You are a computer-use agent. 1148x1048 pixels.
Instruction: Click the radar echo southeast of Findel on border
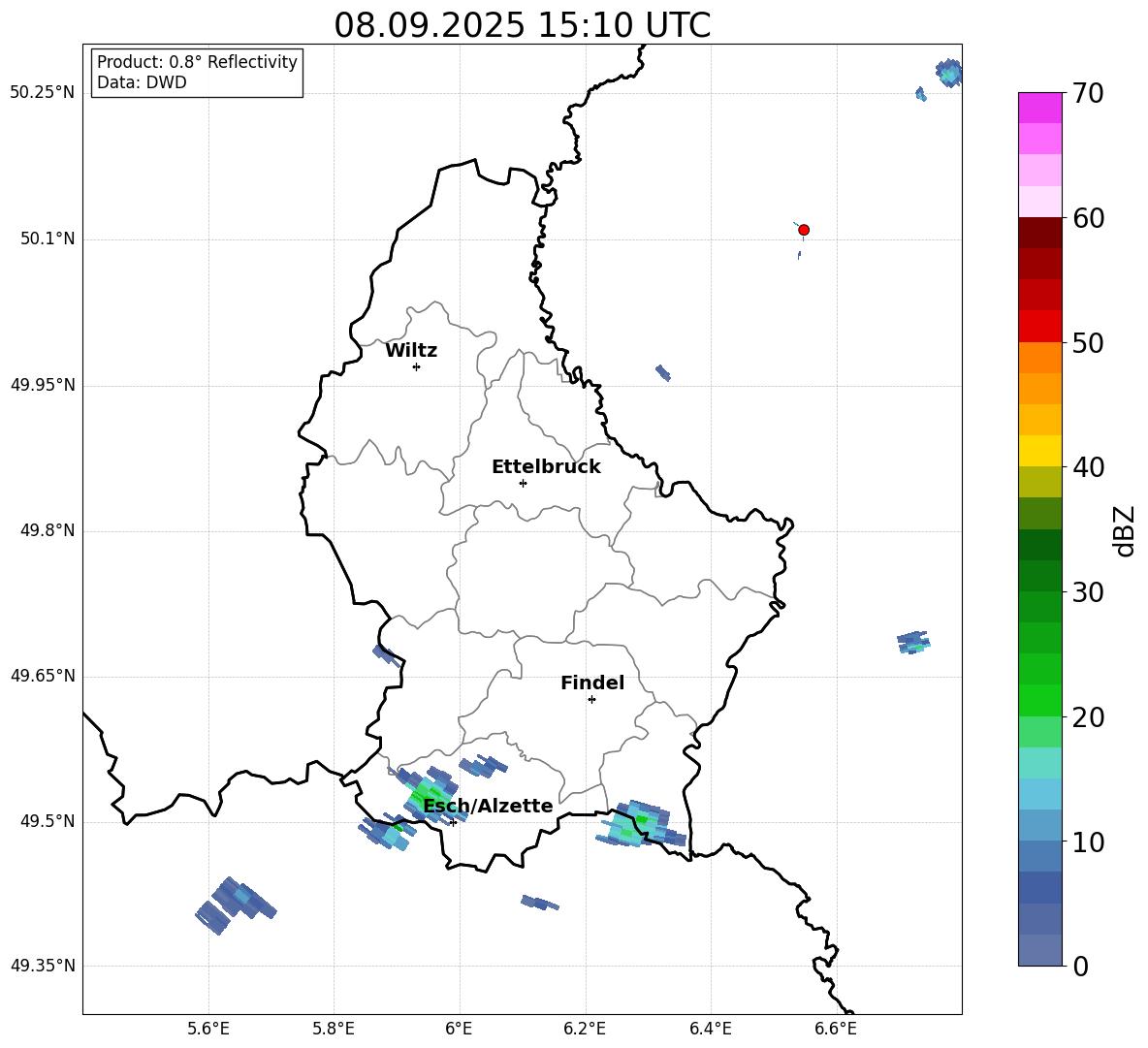coord(640,825)
